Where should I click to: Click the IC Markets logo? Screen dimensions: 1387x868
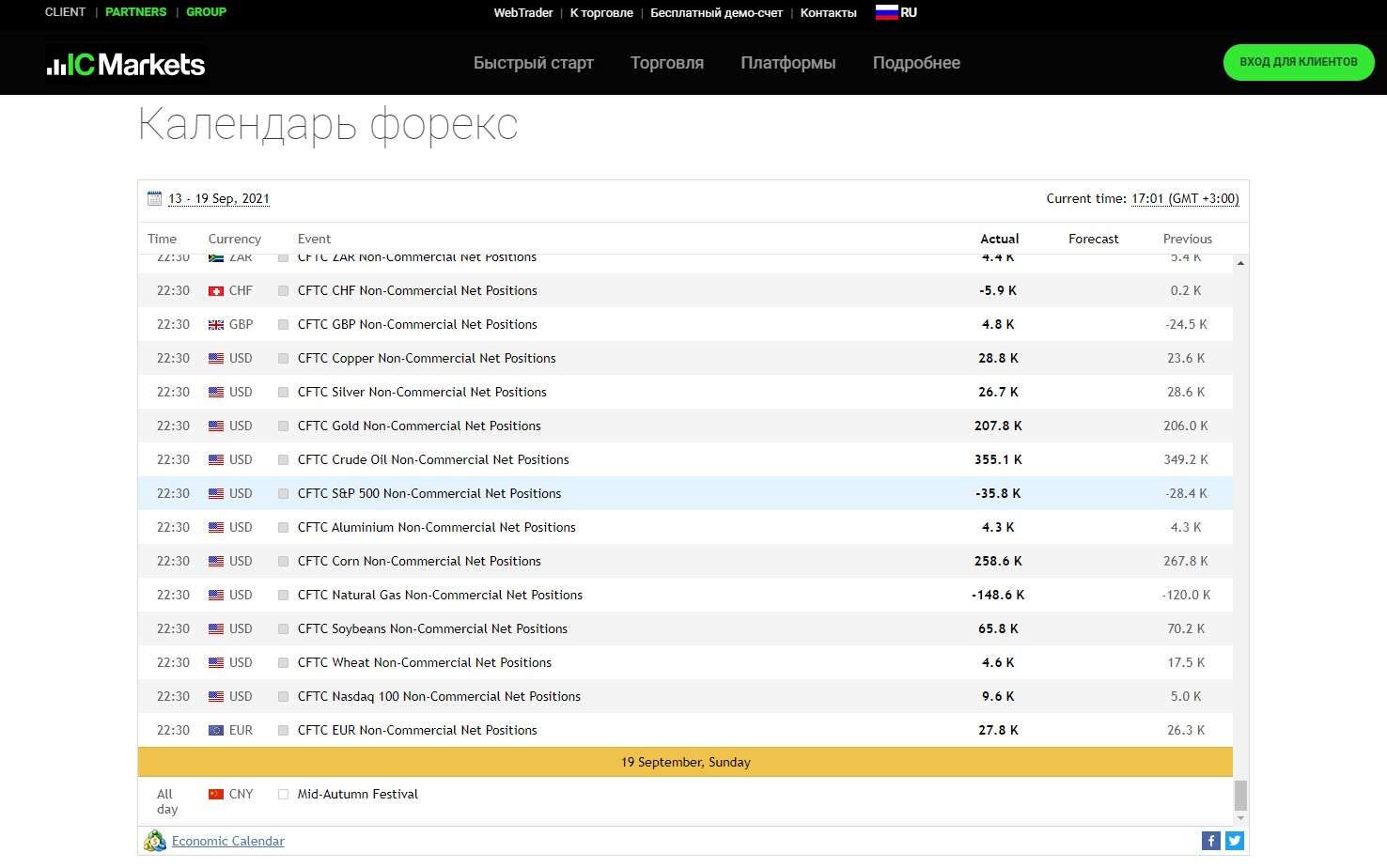pos(126,64)
